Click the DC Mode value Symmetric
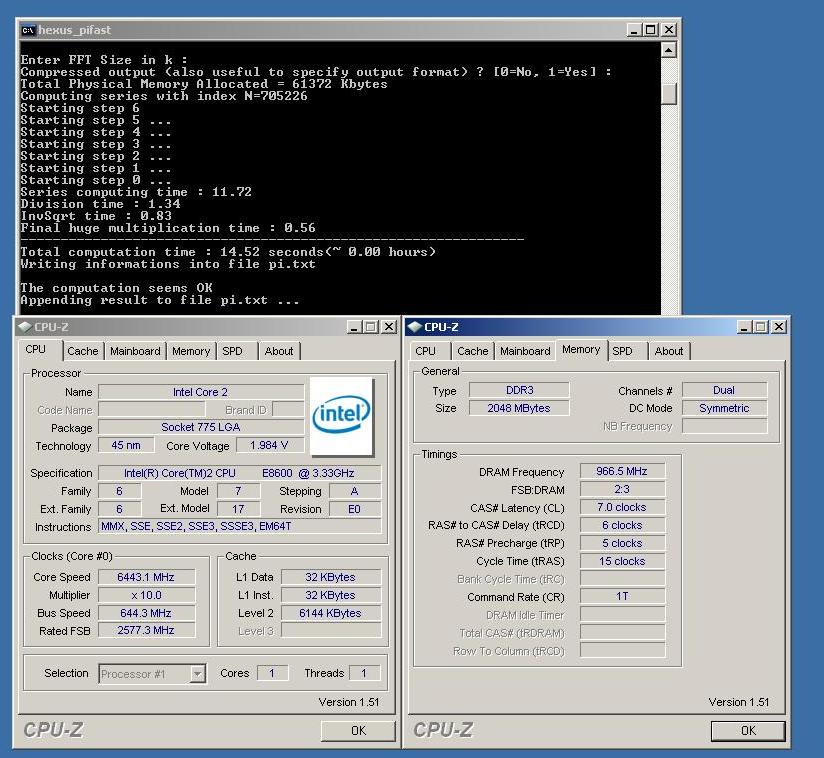Viewport: 824px width, 758px height. coord(724,408)
